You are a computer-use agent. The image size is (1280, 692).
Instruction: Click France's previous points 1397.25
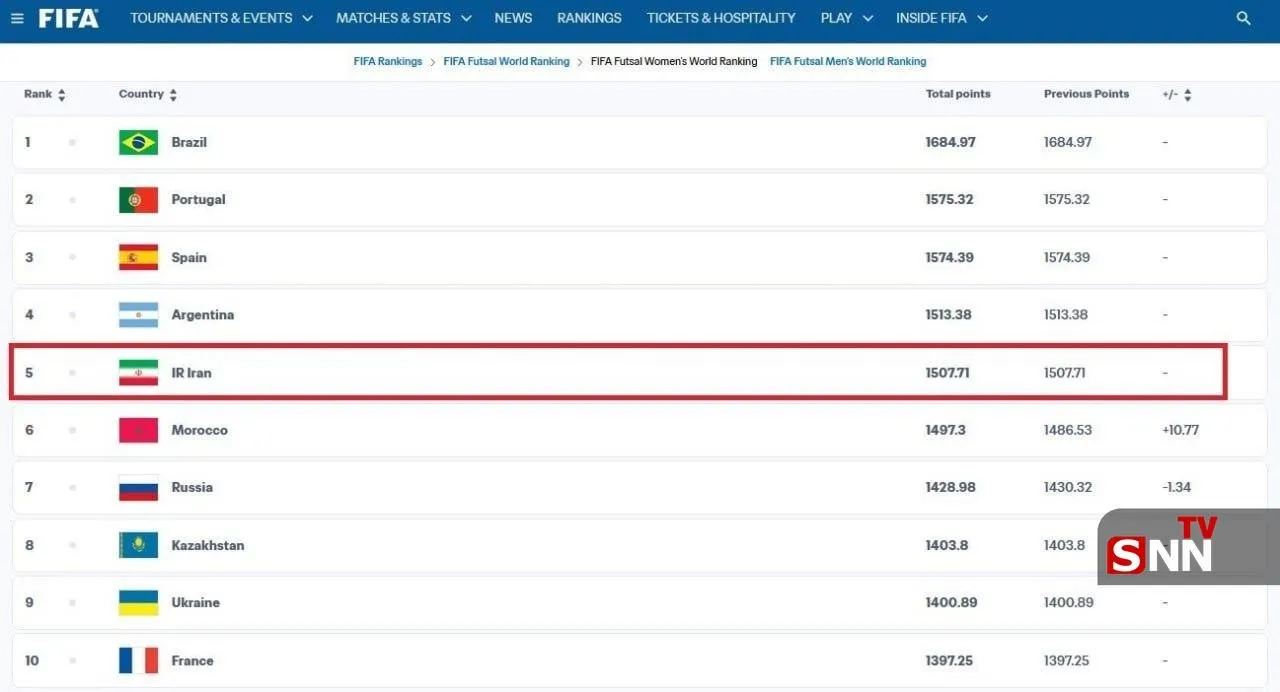1067,660
